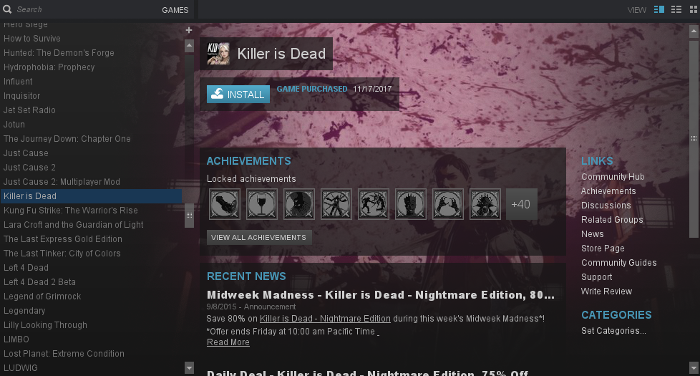The height and width of the screenshot is (376, 700).
Task: Open the sixth locked achievement icon
Action: click(x=410, y=204)
